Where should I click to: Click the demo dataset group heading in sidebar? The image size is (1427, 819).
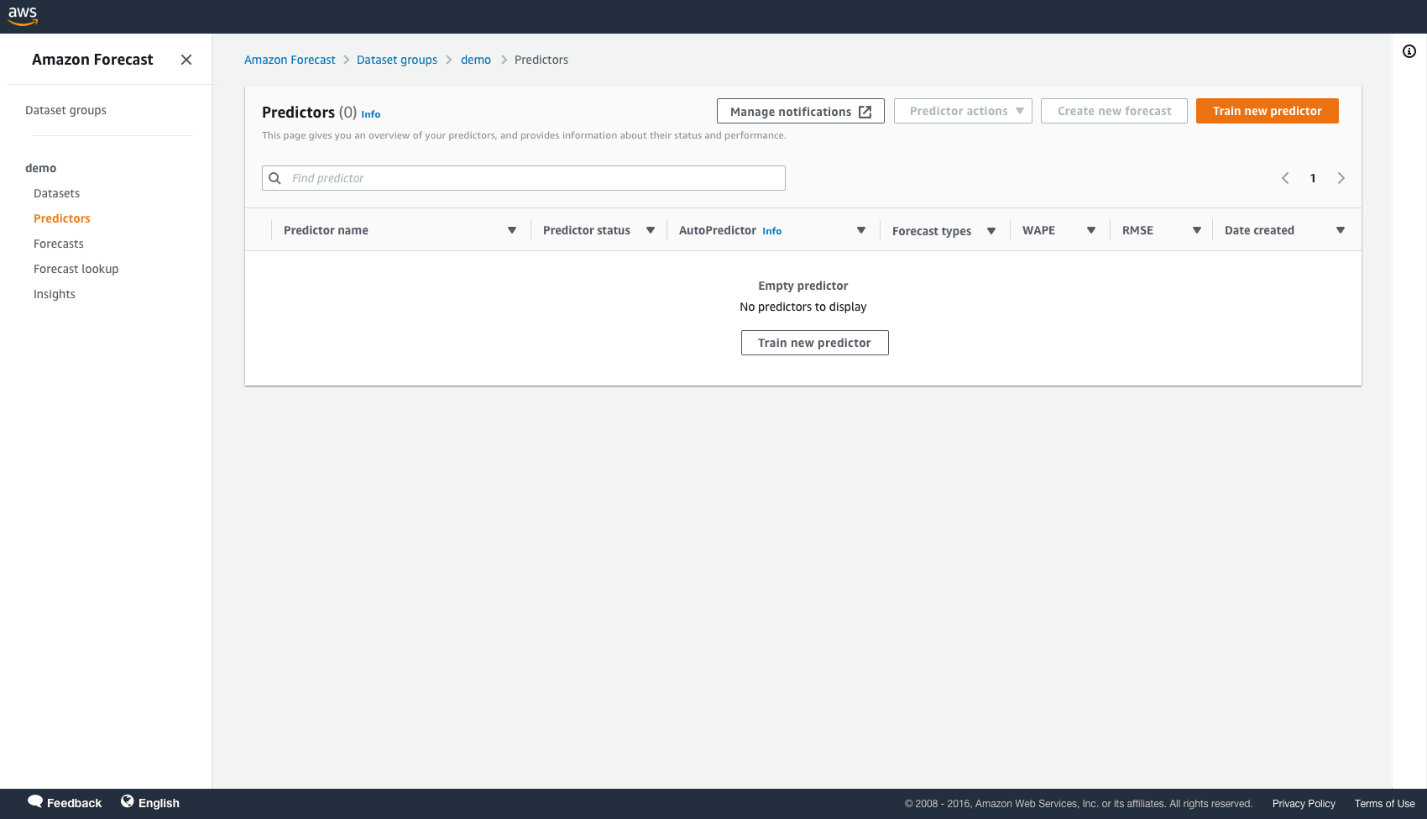[41, 168]
